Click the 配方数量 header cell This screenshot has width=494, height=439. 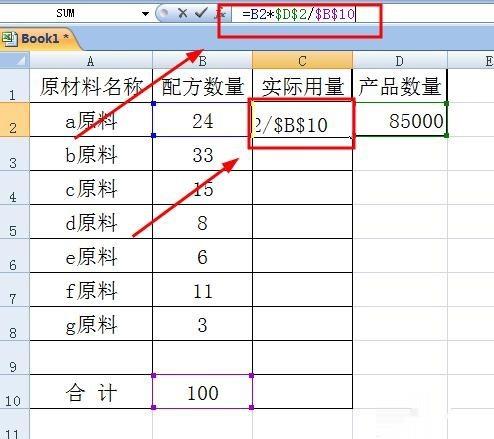tap(202, 86)
